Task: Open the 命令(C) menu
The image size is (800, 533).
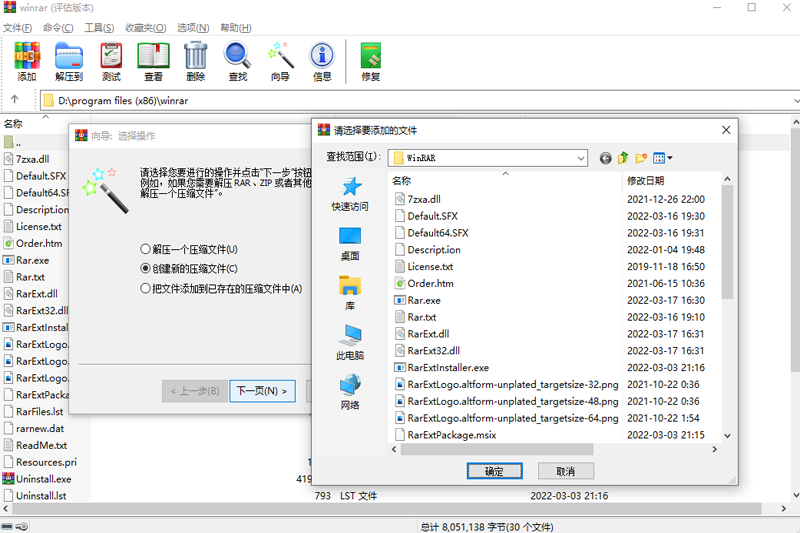Action: pyautogui.click(x=58, y=28)
